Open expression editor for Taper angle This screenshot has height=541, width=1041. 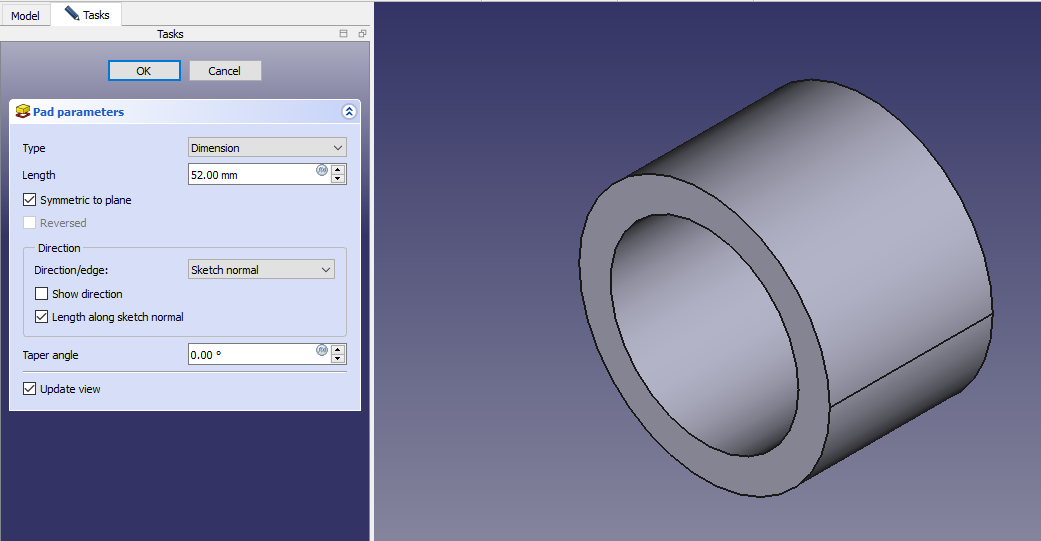point(322,350)
